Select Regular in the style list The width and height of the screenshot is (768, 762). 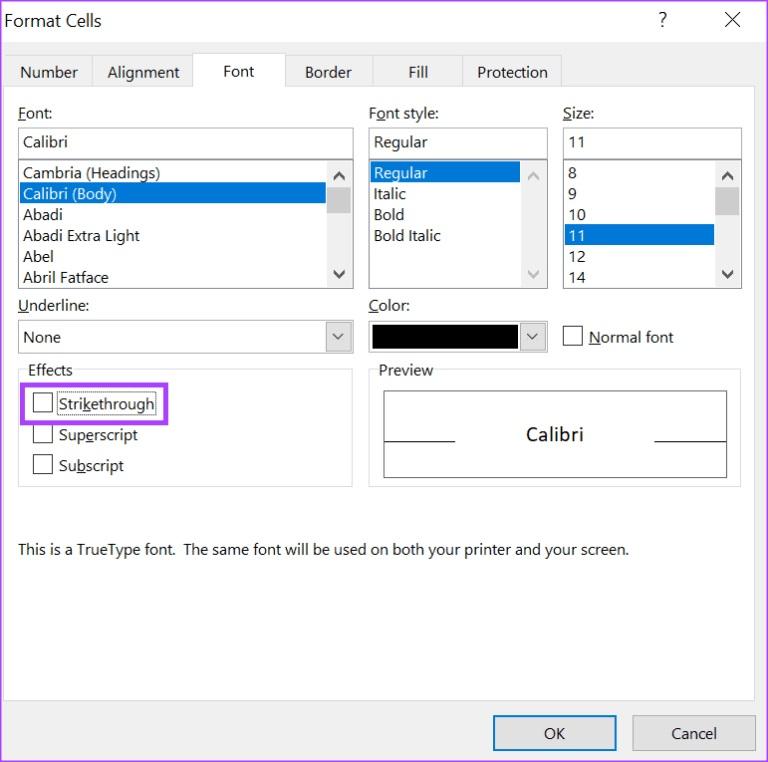click(x=445, y=172)
